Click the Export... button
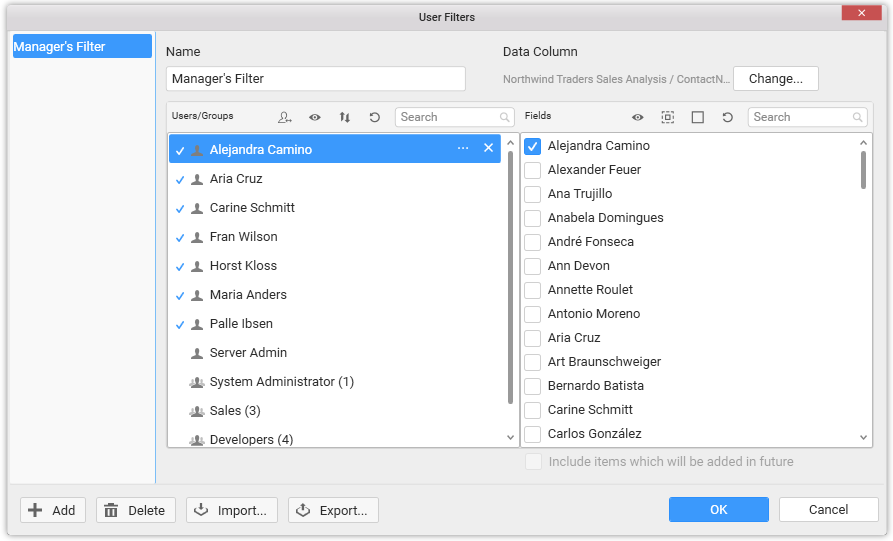The width and height of the screenshot is (893, 541). 333,510
